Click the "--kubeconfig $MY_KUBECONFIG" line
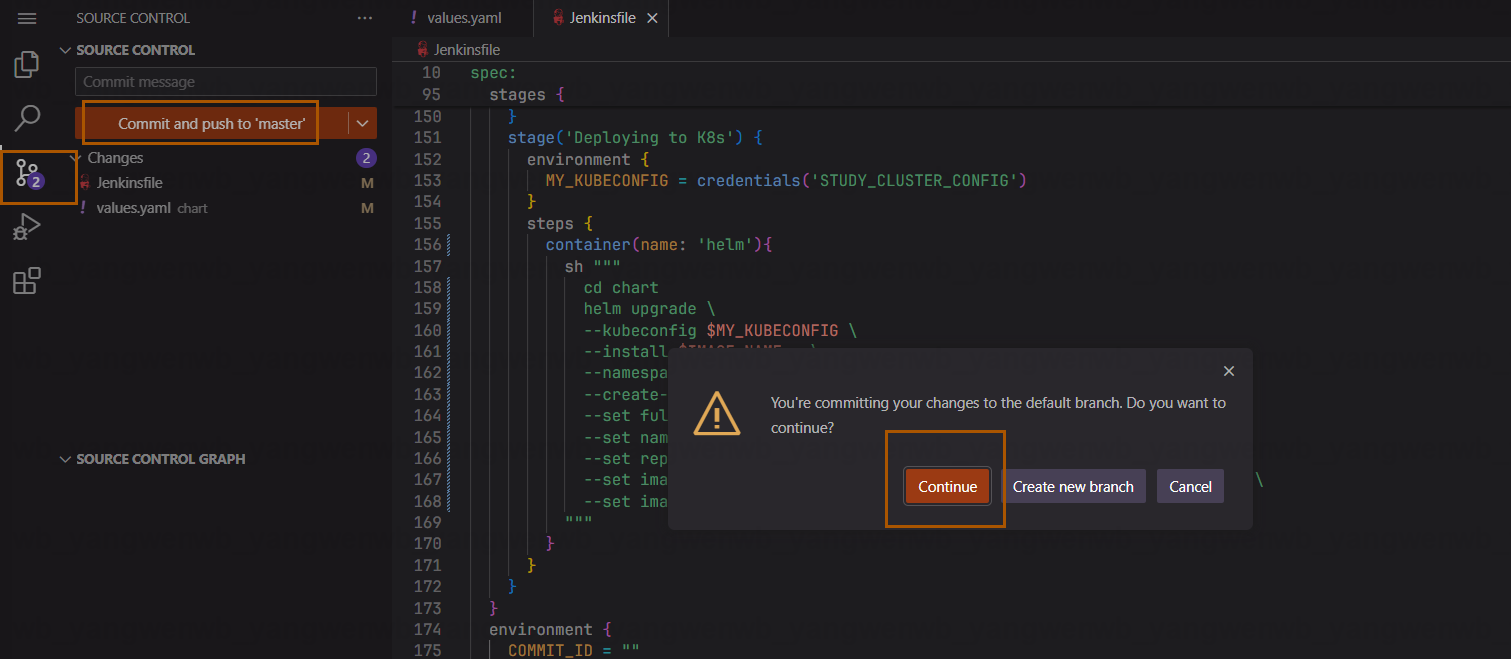Image resolution: width=1511 pixels, height=659 pixels. coord(720,330)
